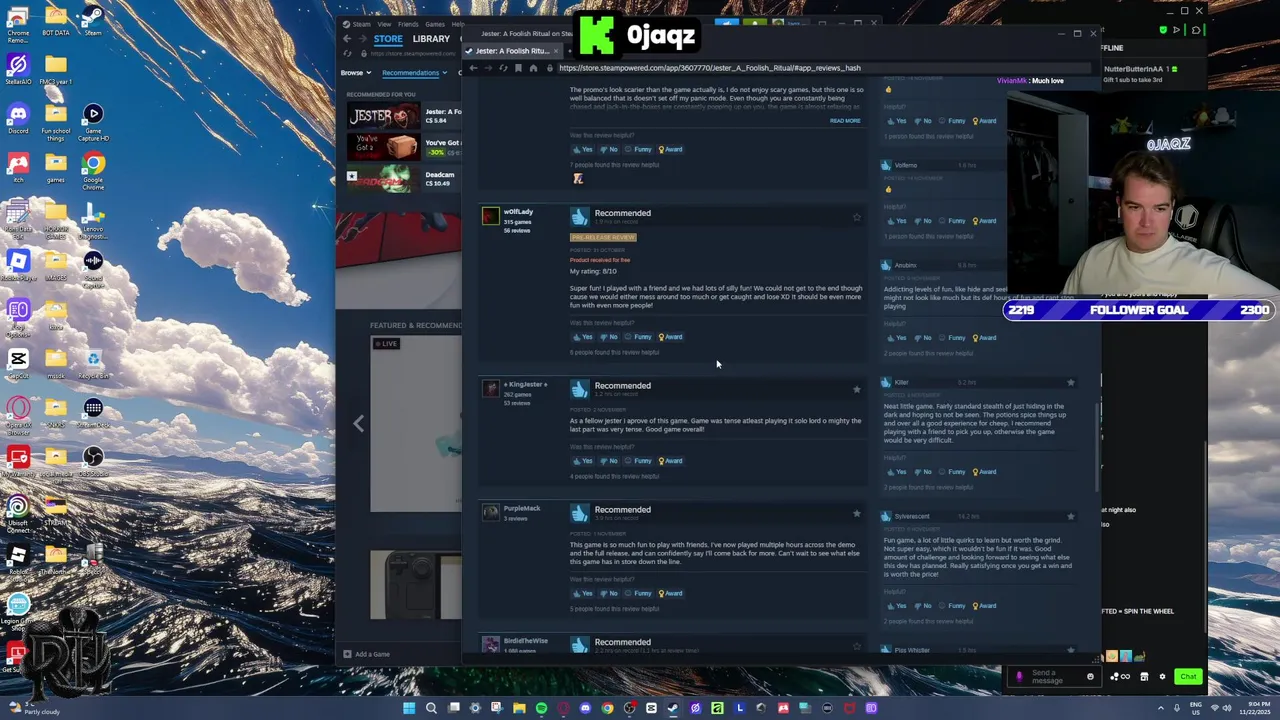Open the Friends menu in Steam

[408, 24]
